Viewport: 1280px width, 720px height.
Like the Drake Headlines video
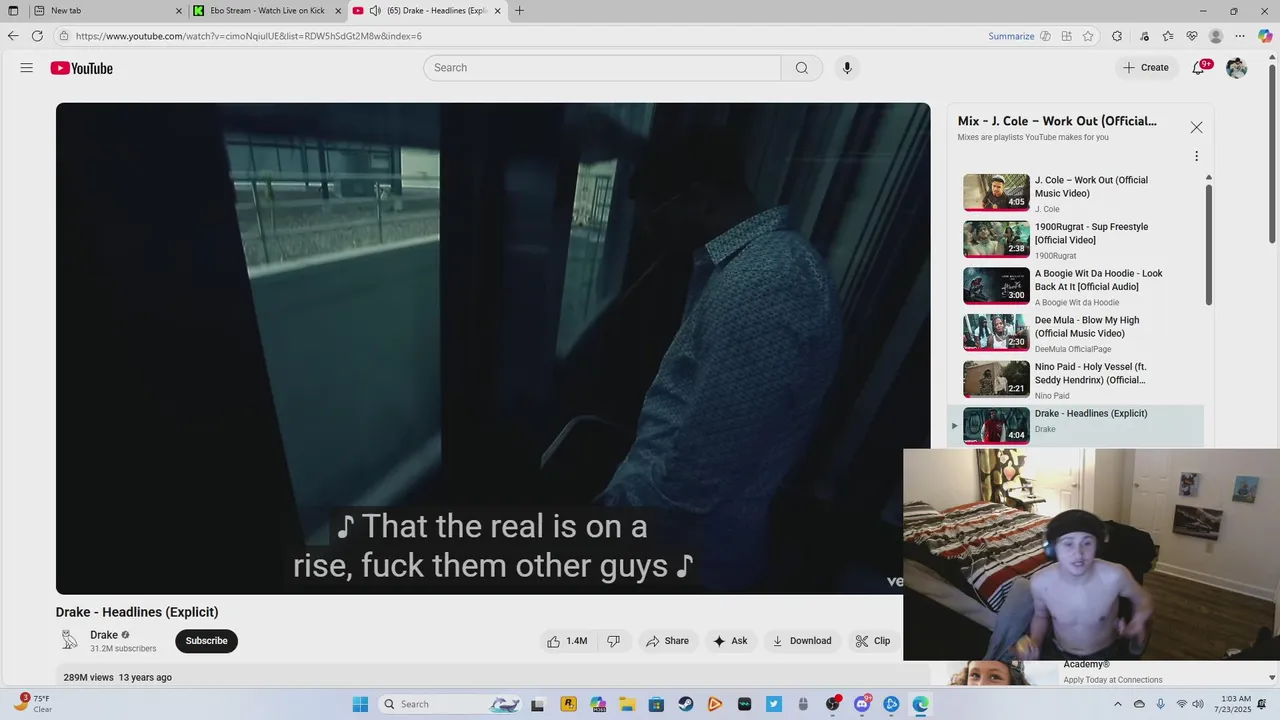point(567,641)
